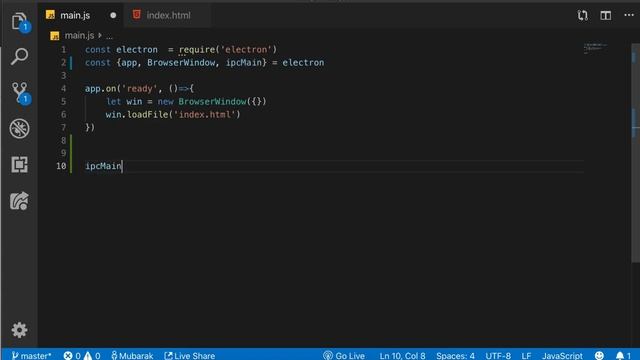Screen dimensions: 640x360
Task: Select JavaScript language mode
Action: pos(562,356)
